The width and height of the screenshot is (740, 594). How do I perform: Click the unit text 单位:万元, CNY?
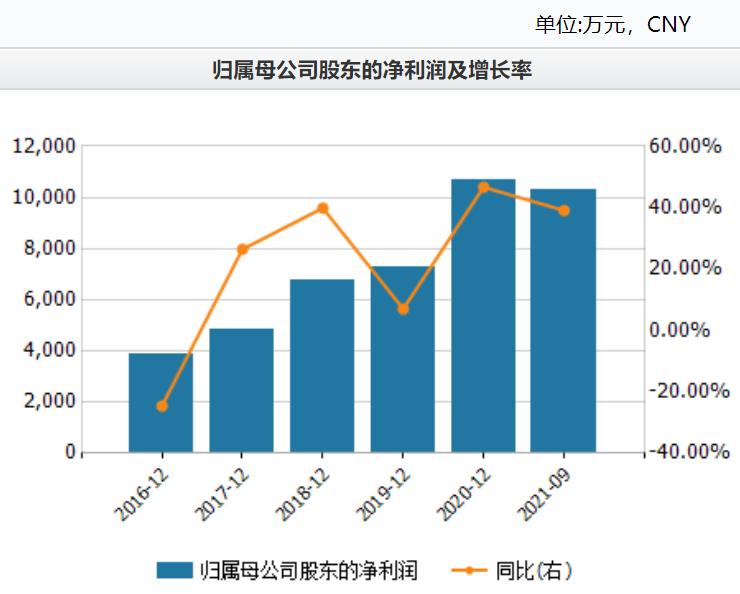pyautogui.click(x=613, y=25)
